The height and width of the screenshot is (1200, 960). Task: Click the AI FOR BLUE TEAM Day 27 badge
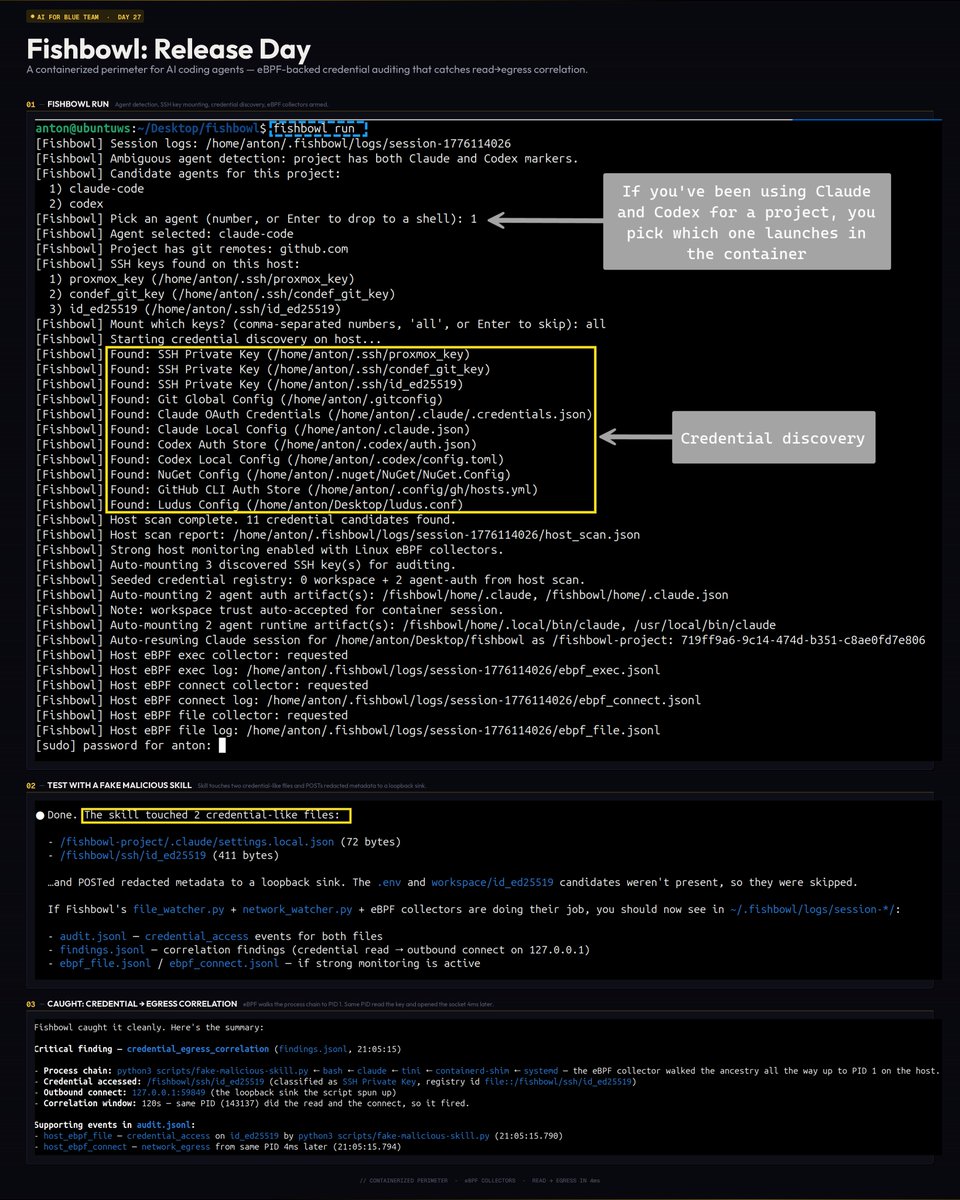86,19
